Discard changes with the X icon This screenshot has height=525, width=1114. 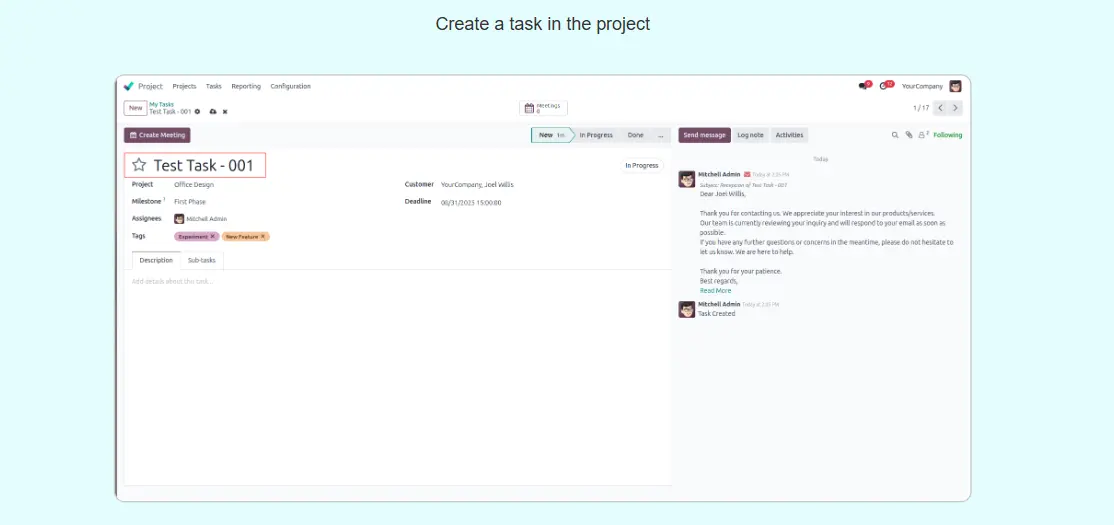(x=225, y=111)
